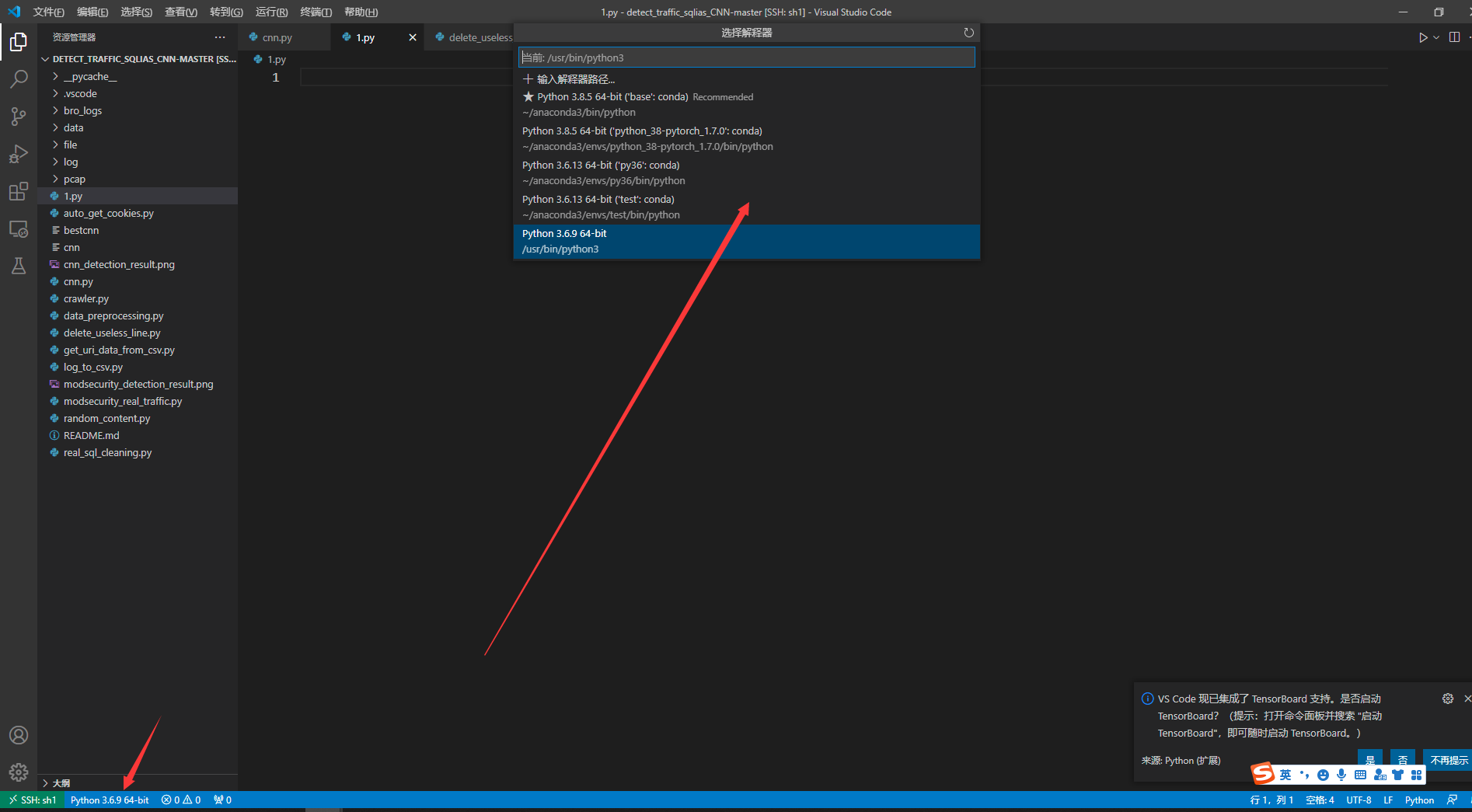
Task: Open the 终端(T) menu
Action: (x=316, y=12)
